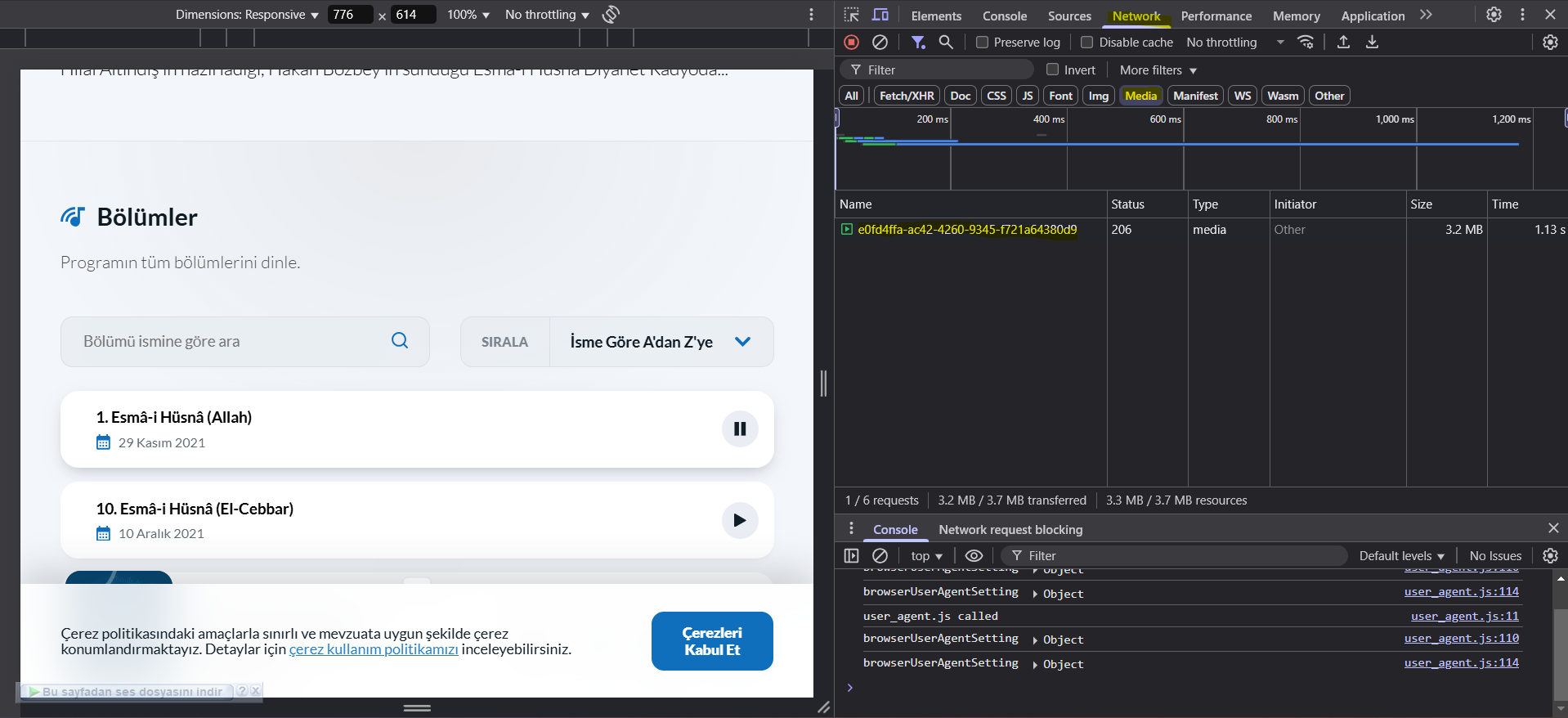Filter requests by Doc type

point(961,96)
